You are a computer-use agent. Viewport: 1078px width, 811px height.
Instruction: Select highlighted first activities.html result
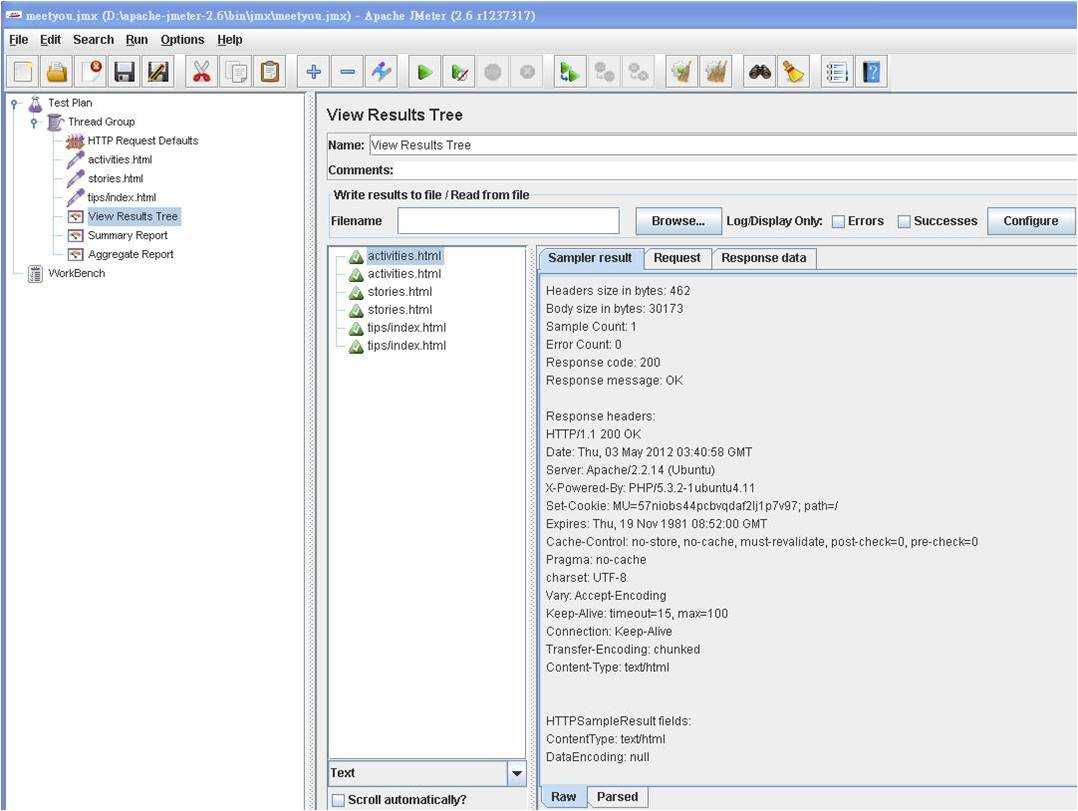tap(404, 256)
